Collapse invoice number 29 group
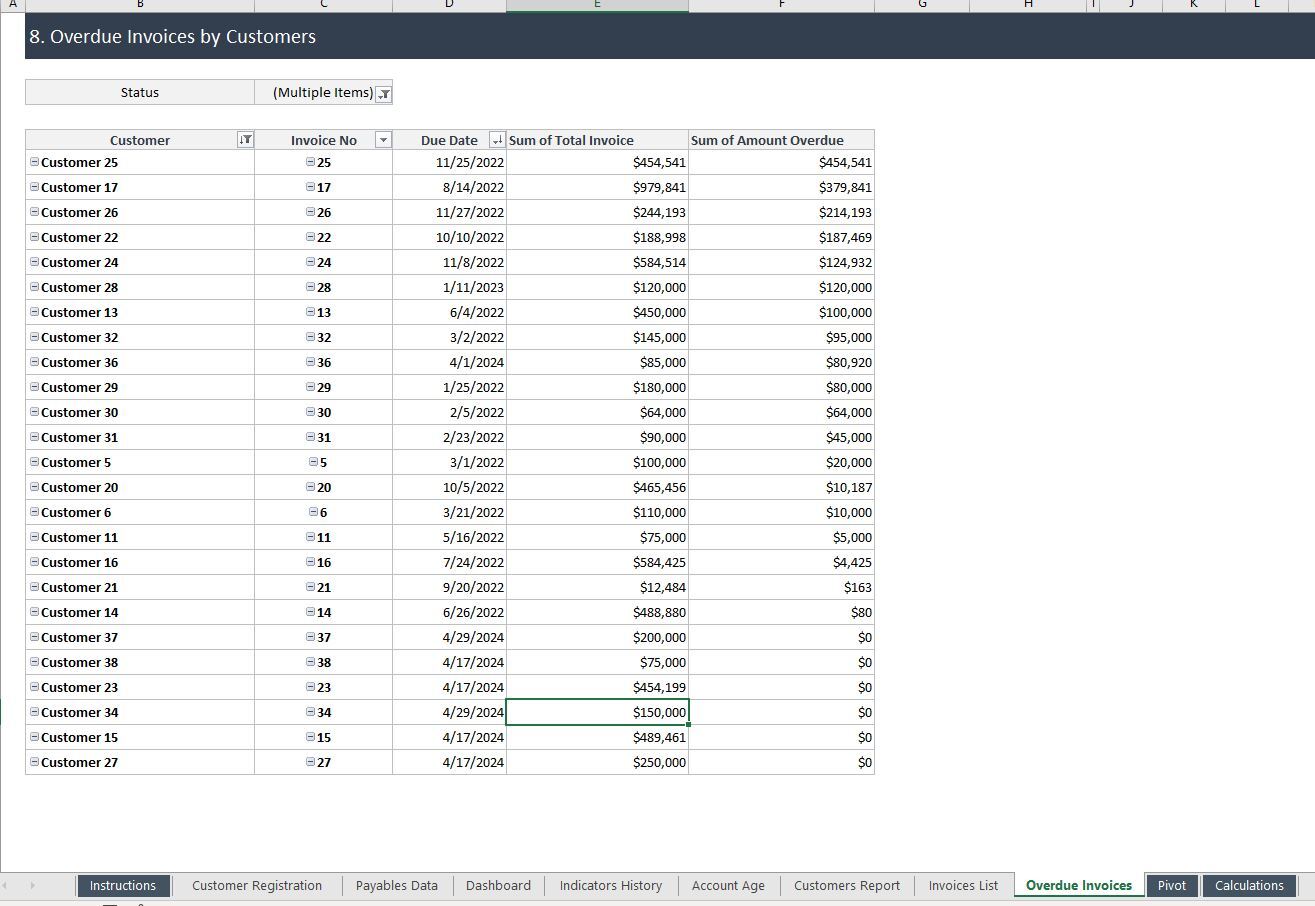 310,387
